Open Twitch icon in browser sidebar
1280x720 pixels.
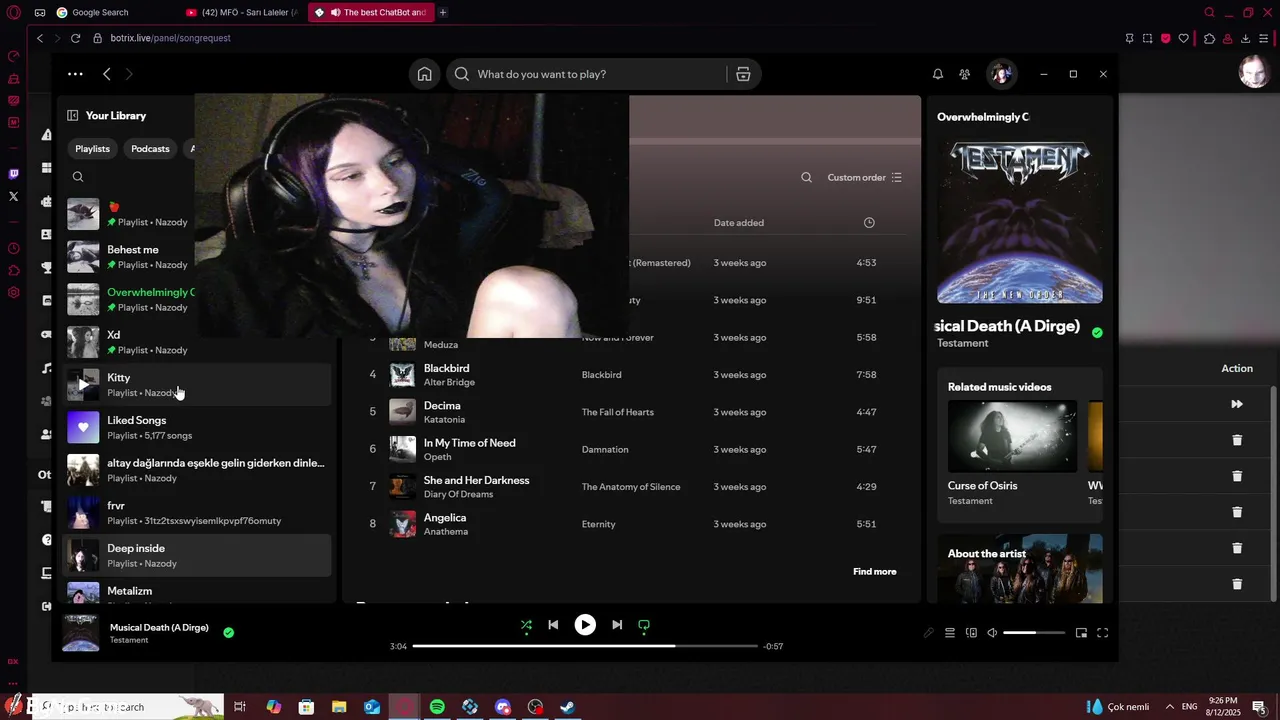click(x=14, y=174)
